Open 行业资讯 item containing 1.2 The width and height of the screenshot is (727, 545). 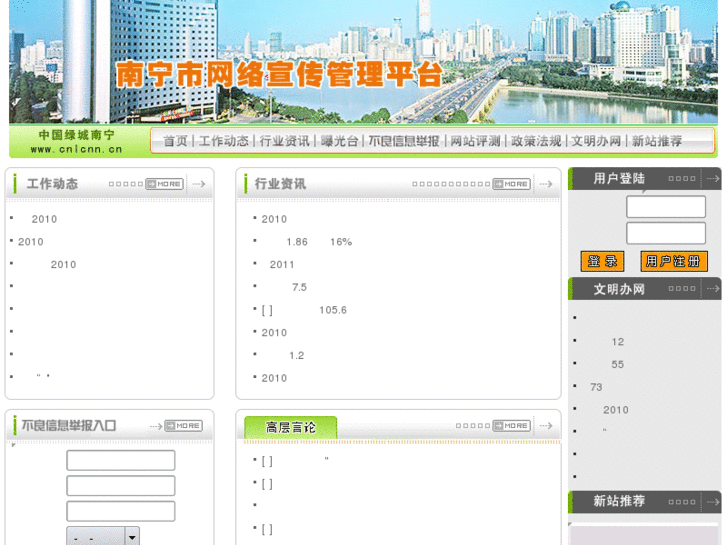(296, 355)
